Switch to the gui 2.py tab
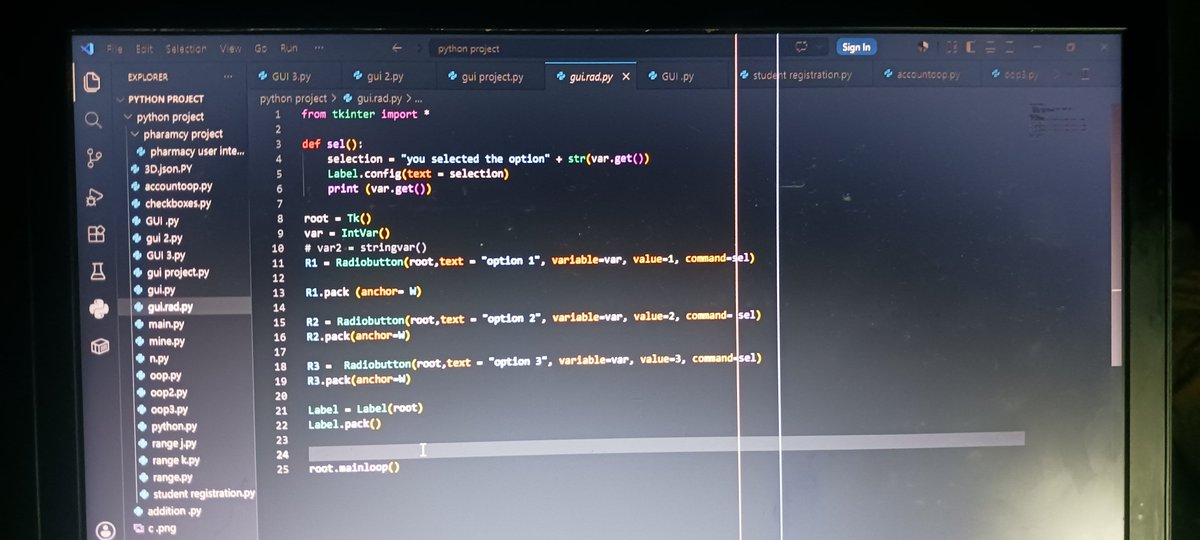This screenshot has height=540, width=1200. 385,76
